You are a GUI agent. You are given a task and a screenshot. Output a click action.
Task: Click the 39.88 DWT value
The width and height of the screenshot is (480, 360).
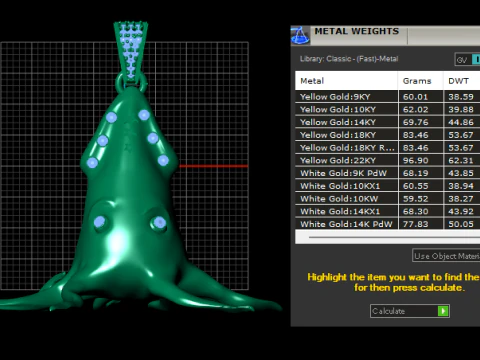[461, 109]
